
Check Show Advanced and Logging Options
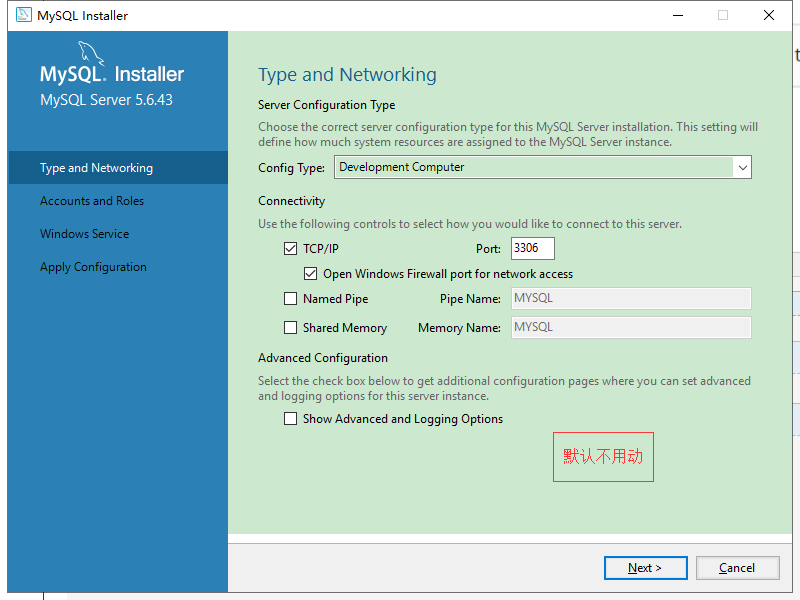(x=290, y=419)
